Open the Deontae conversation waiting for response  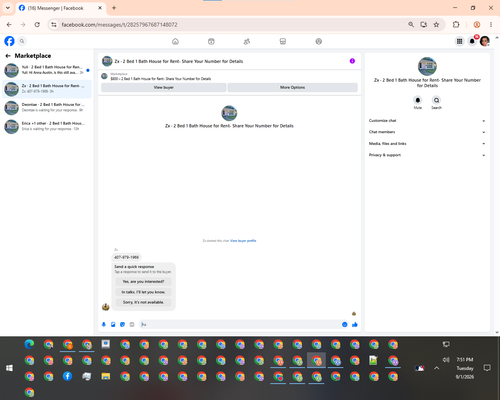coord(47,107)
